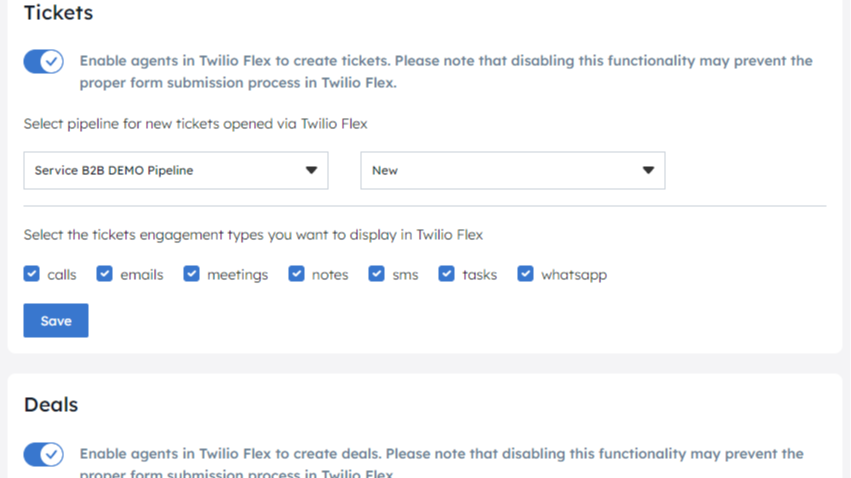
Task: Uncheck the emails checkbox
Action: (x=105, y=274)
